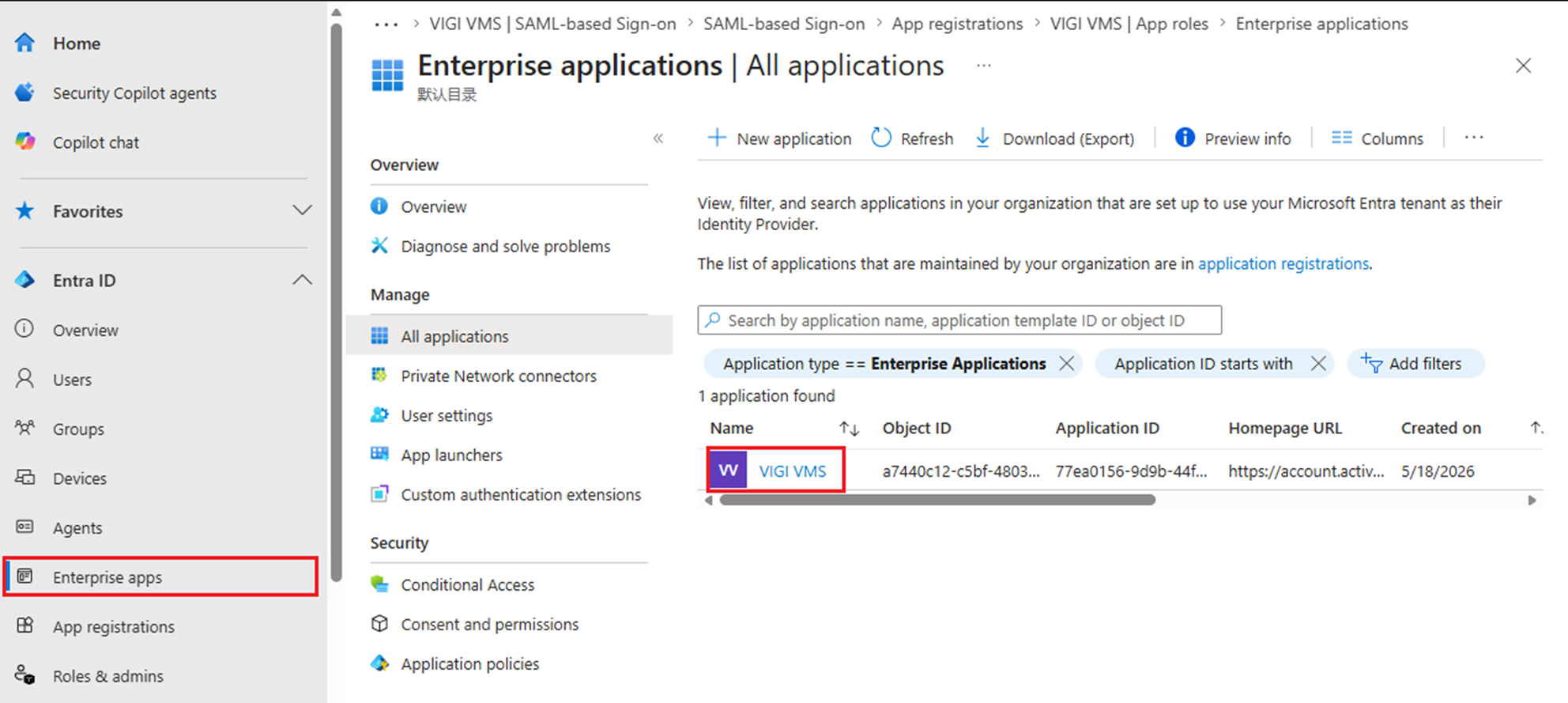Click New application button

coord(779,138)
